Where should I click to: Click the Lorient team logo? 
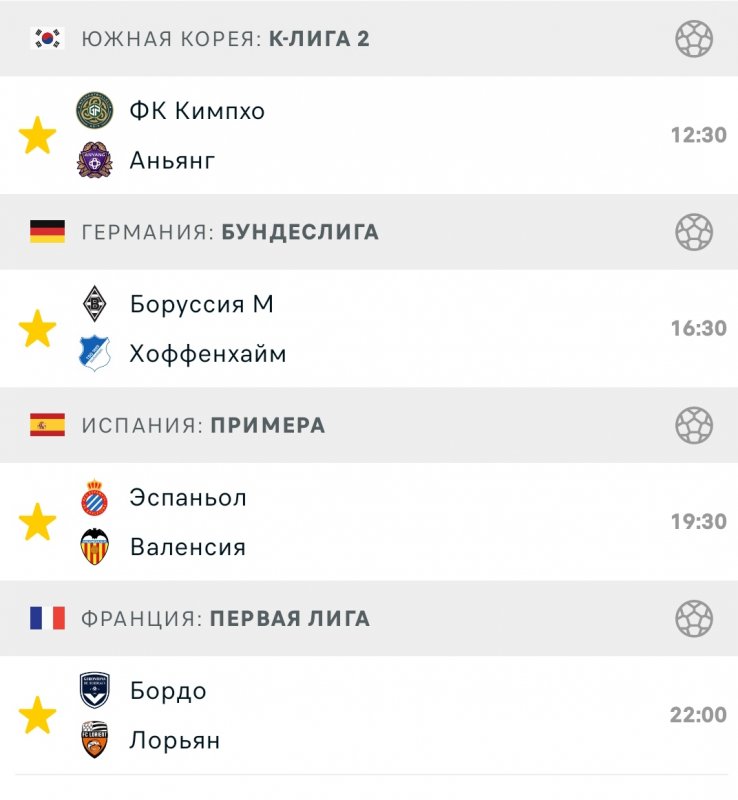[x=95, y=740]
